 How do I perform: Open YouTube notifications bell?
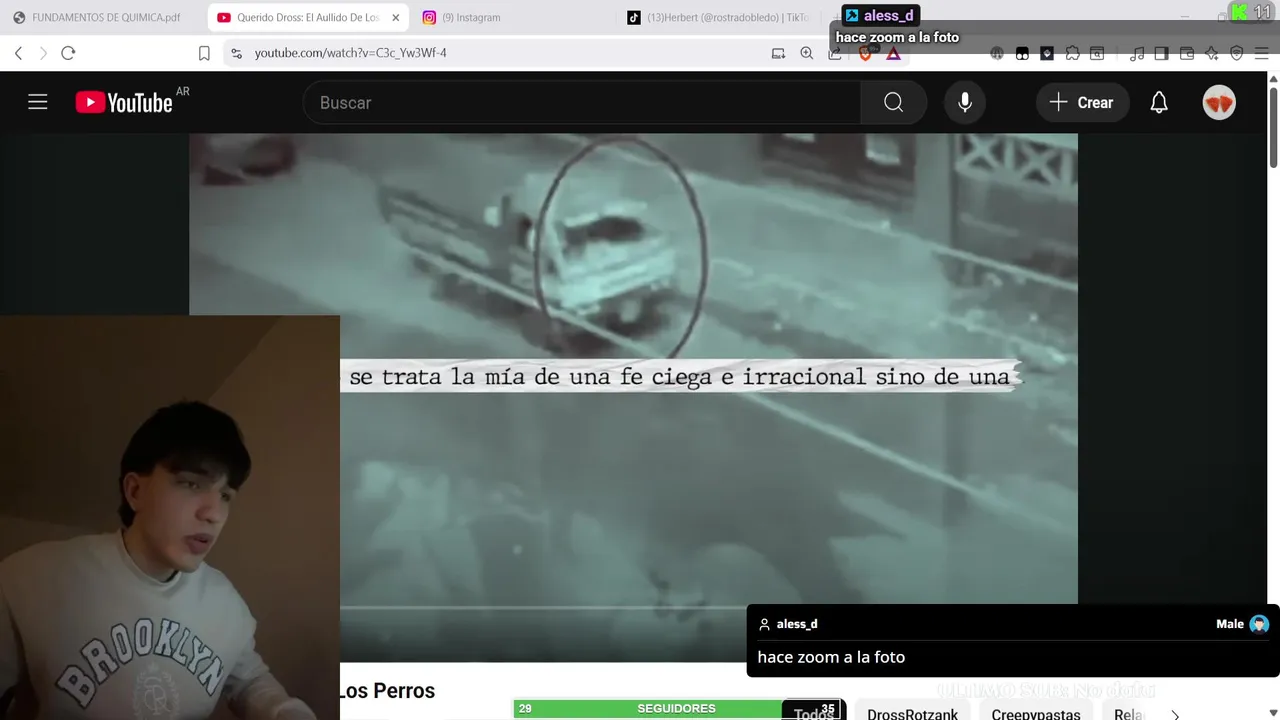tap(1159, 102)
